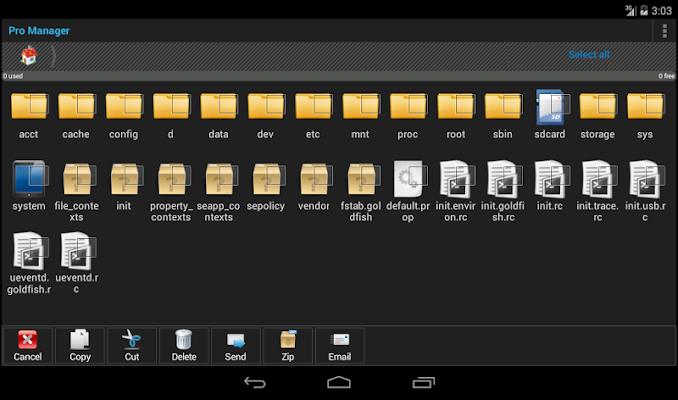Email the selected items
Image resolution: width=678 pixels, height=400 pixels.
[339, 346]
